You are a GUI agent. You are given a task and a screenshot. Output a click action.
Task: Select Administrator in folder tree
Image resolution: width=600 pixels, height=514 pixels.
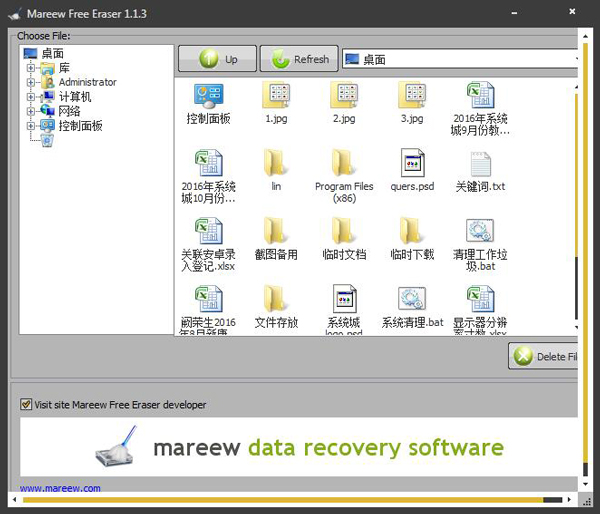(x=78, y=82)
